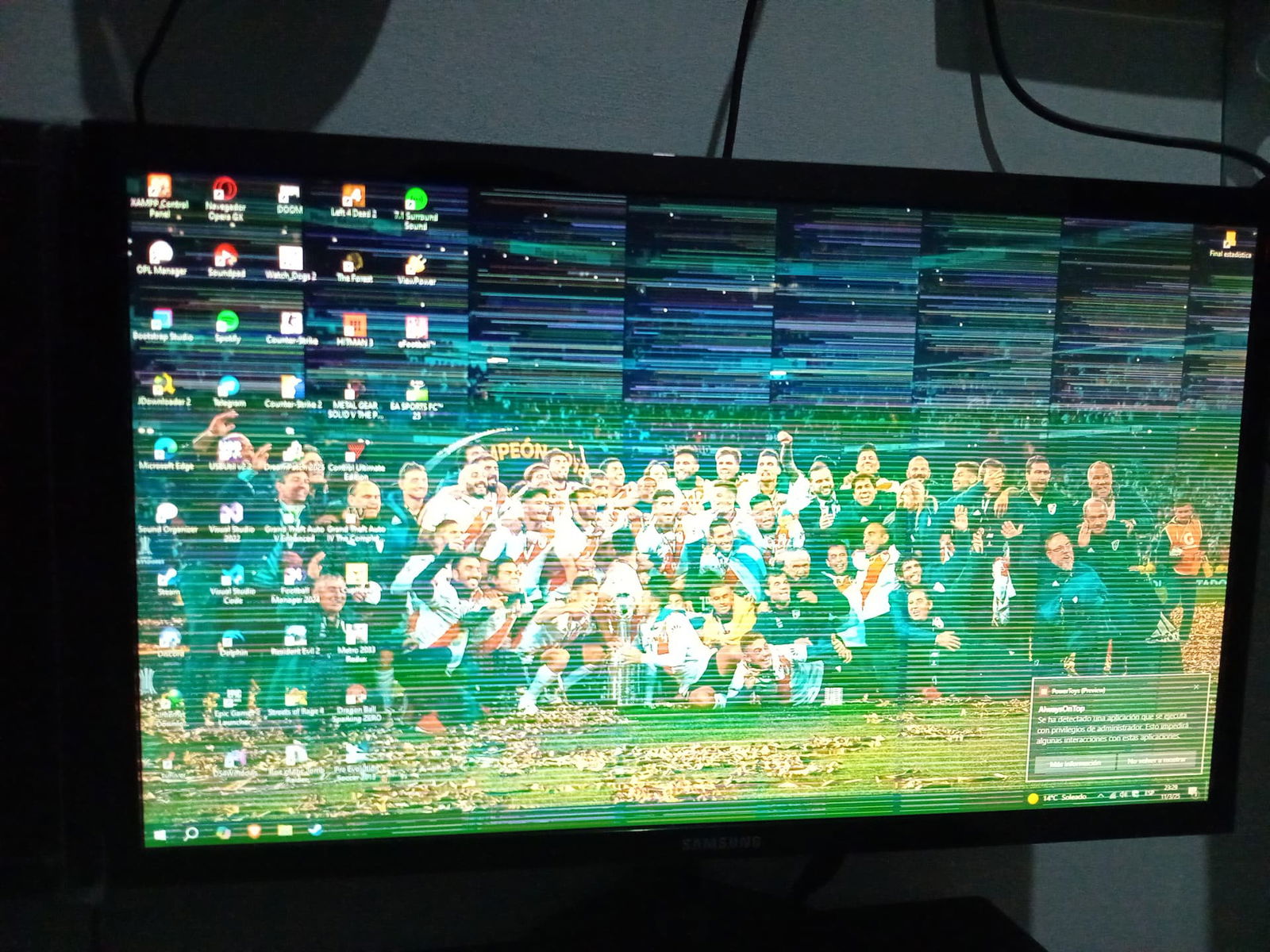
Task: Open the ESP language selector in tray
Action: pos(1149,792)
